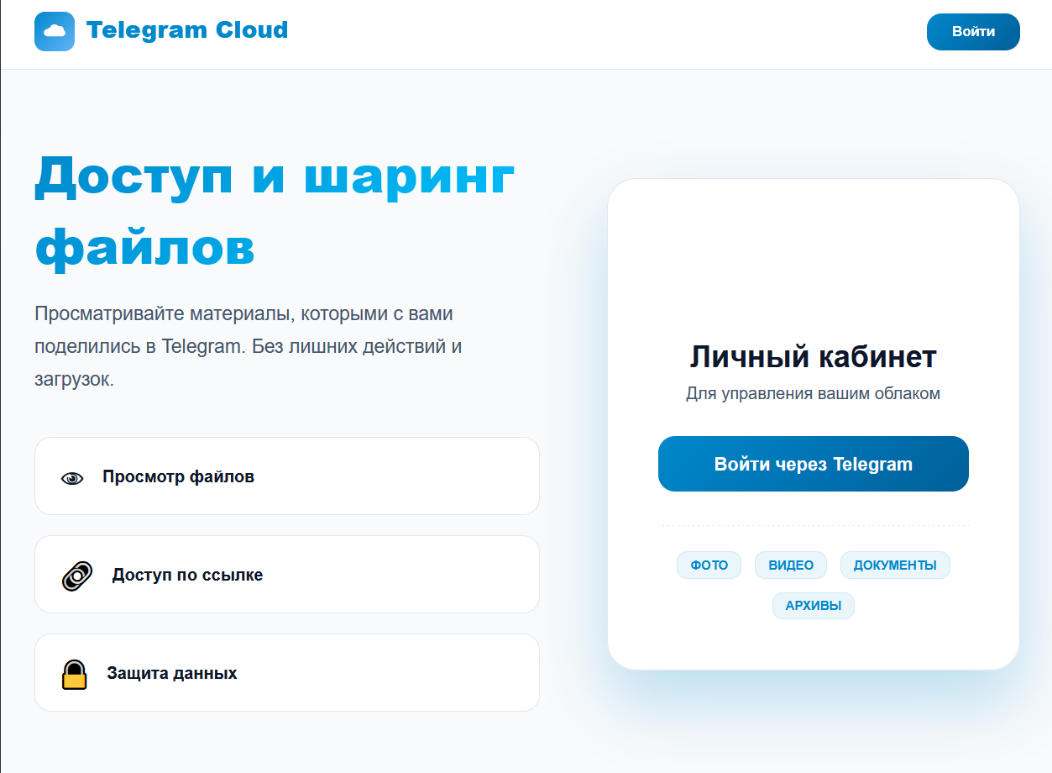Click the Личный кабинет heading
This screenshot has width=1052, height=773.
[x=813, y=357]
